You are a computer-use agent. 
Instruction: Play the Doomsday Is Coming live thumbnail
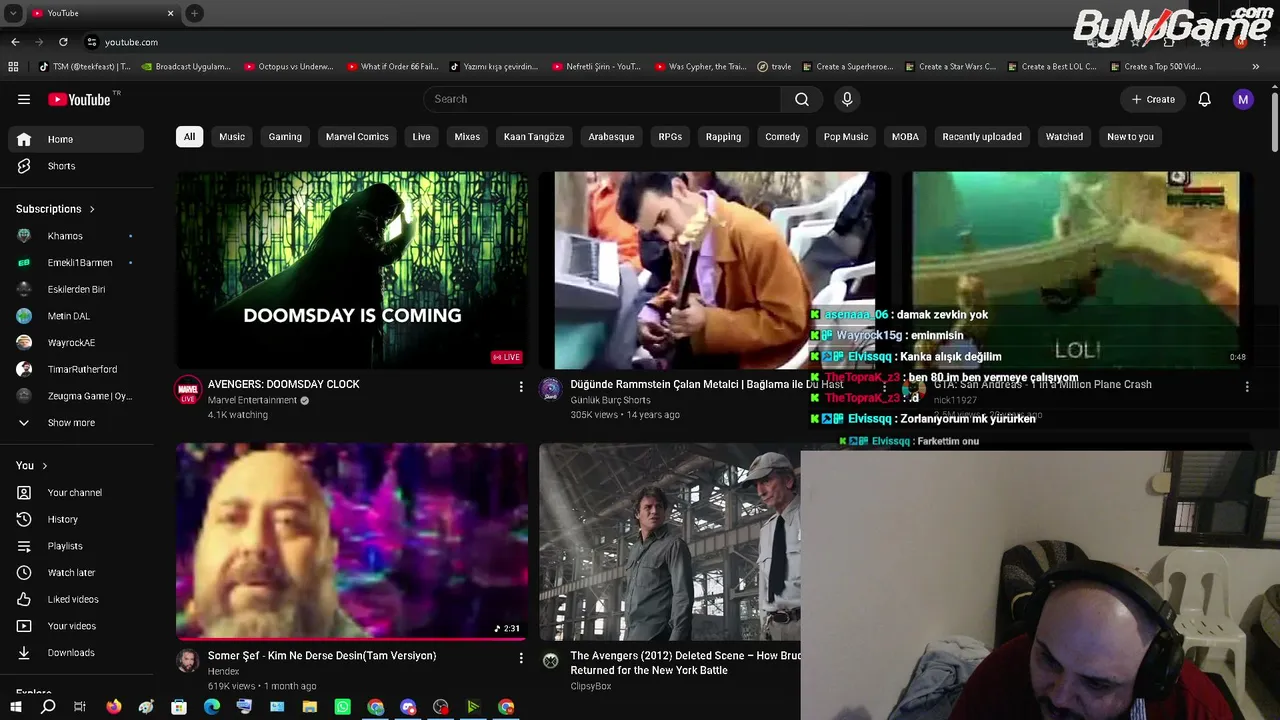tap(352, 270)
